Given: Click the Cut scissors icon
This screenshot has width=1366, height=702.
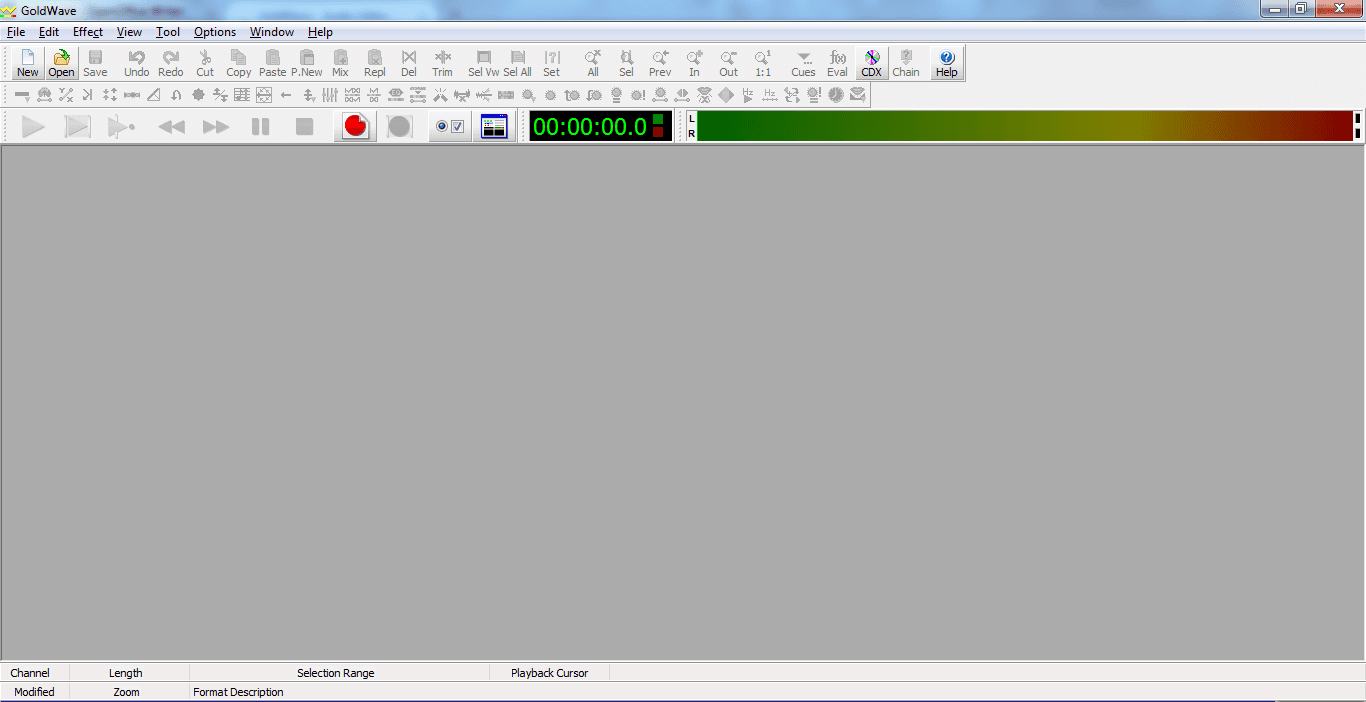Looking at the screenshot, I should [205, 63].
